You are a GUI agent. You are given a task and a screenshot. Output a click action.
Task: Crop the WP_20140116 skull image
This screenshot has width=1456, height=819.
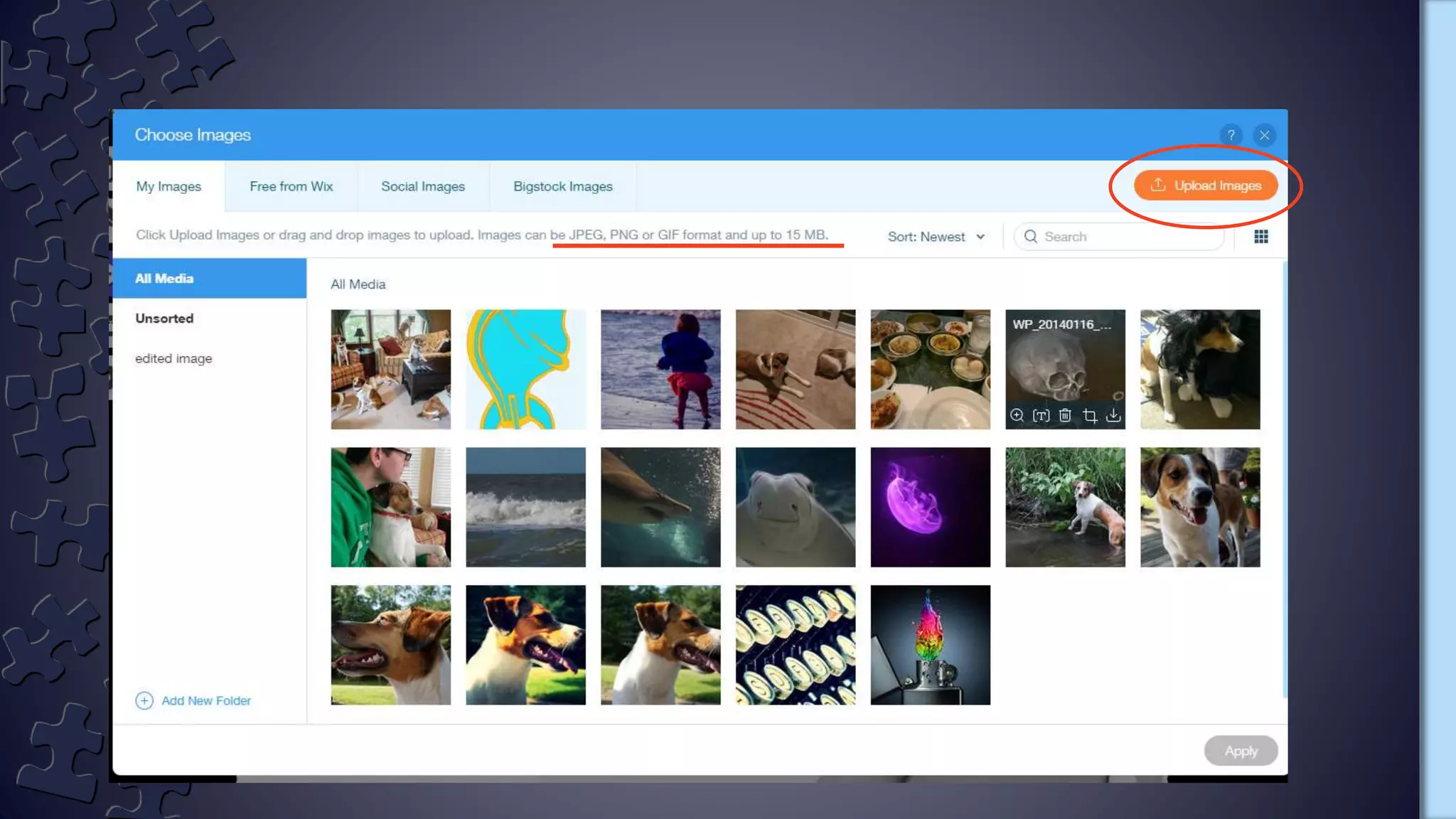coord(1089,415)
